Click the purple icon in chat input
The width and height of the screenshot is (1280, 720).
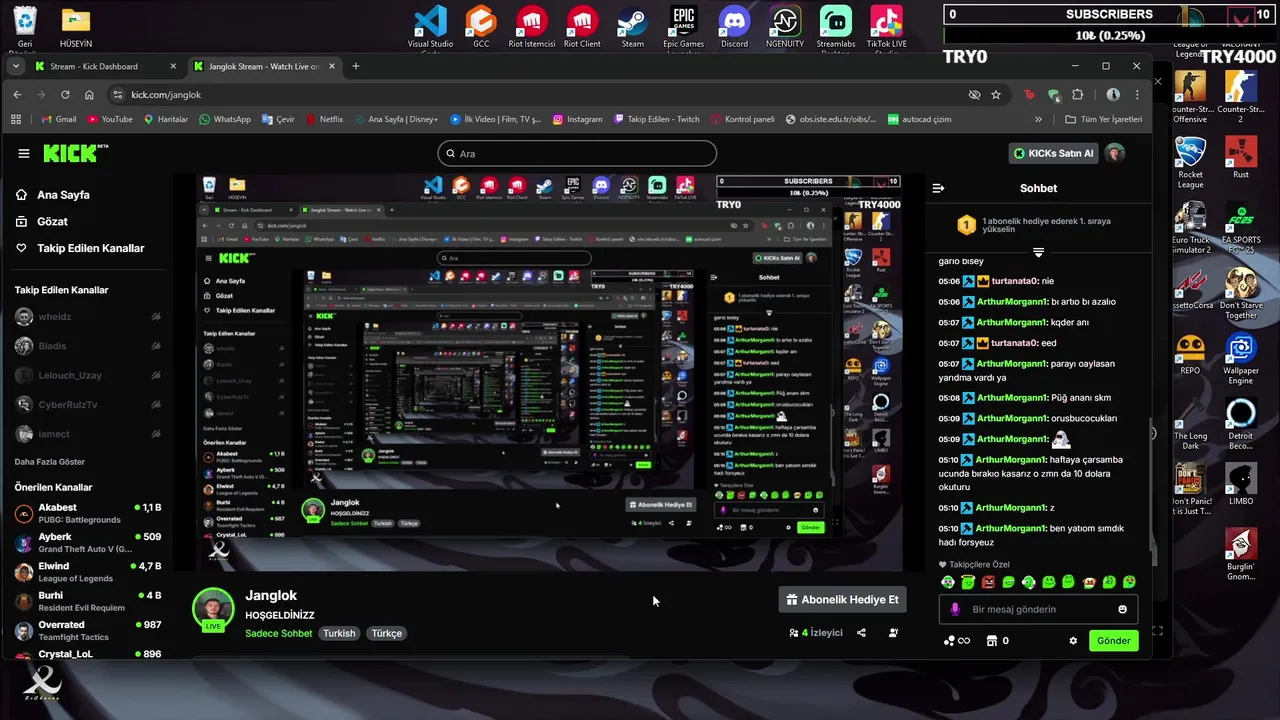[x=955, y=609]
